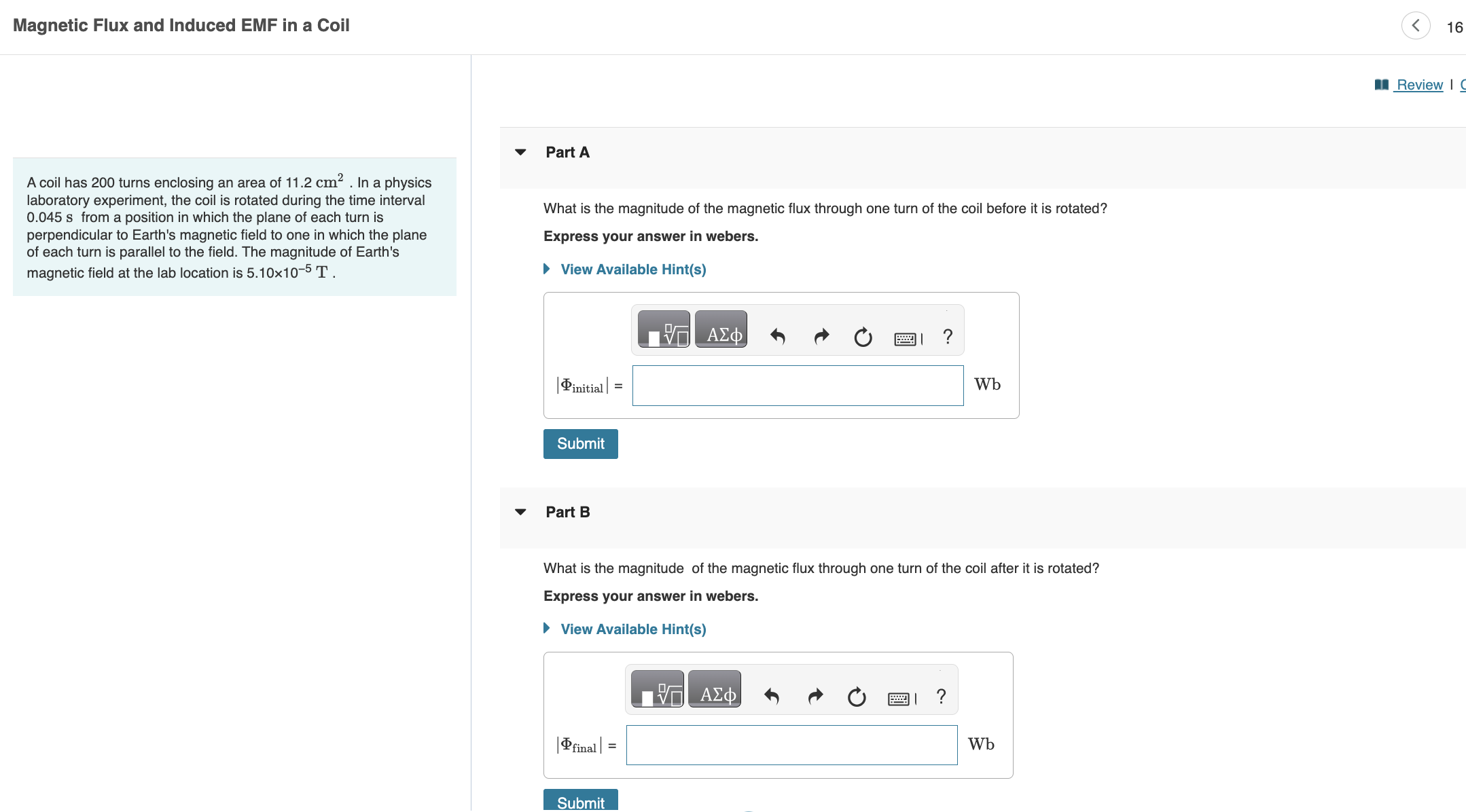Undo last entry in Part B toolbar
1466x812 pixels.
coord(772,696)
